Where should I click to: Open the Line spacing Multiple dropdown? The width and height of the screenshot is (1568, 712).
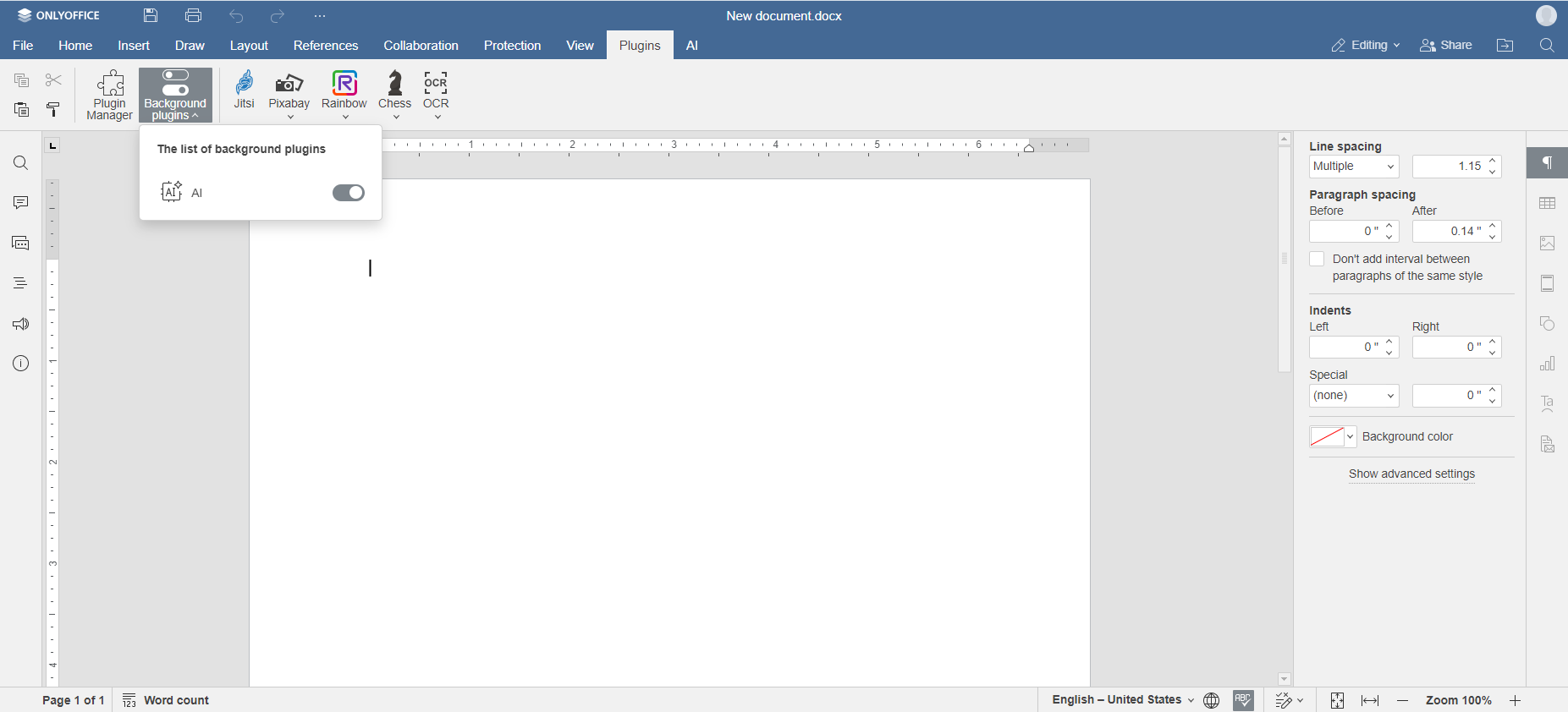point(1353,167)
